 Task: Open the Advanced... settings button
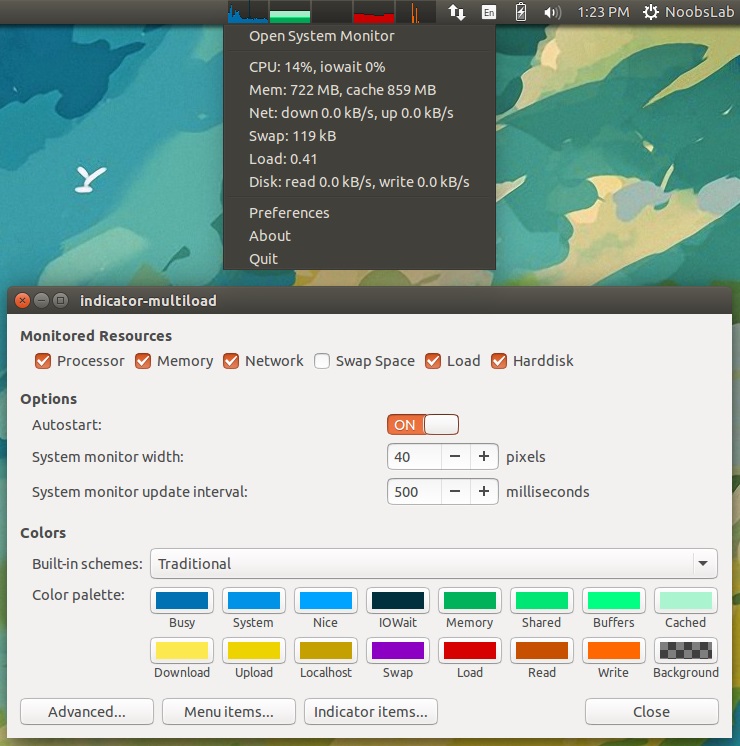click(x=87, y=712)
